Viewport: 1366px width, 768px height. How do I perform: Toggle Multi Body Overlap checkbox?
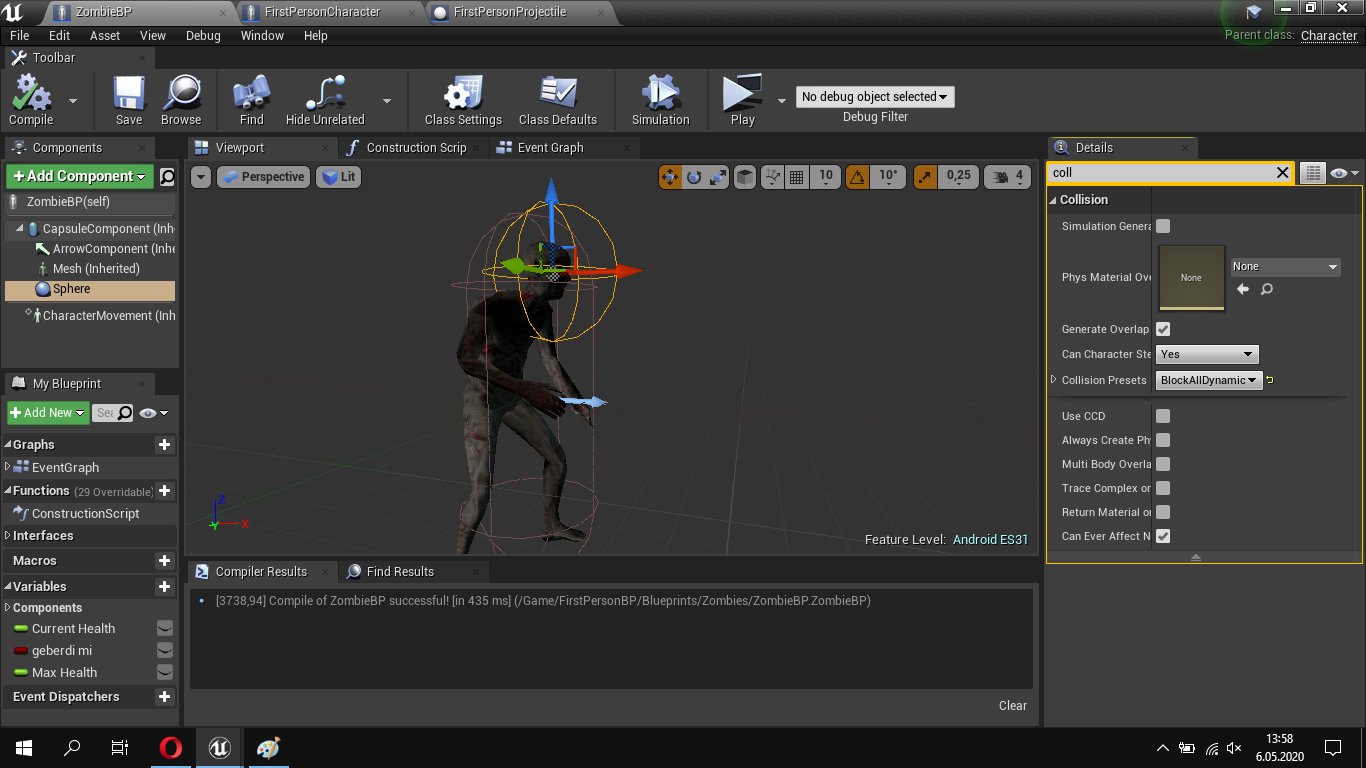pos(1163,464)
